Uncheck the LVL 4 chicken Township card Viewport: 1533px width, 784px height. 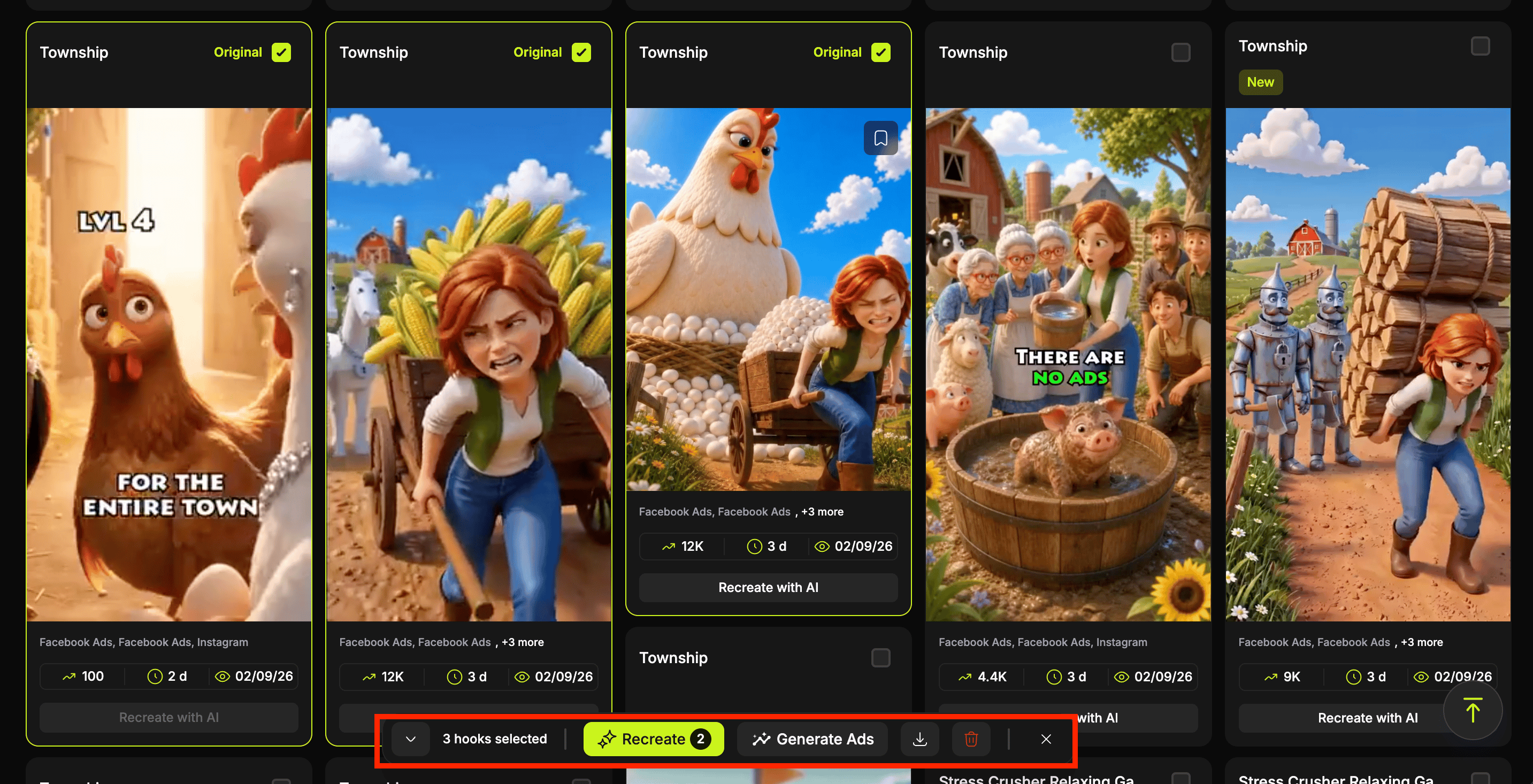(x=281, y=52)
